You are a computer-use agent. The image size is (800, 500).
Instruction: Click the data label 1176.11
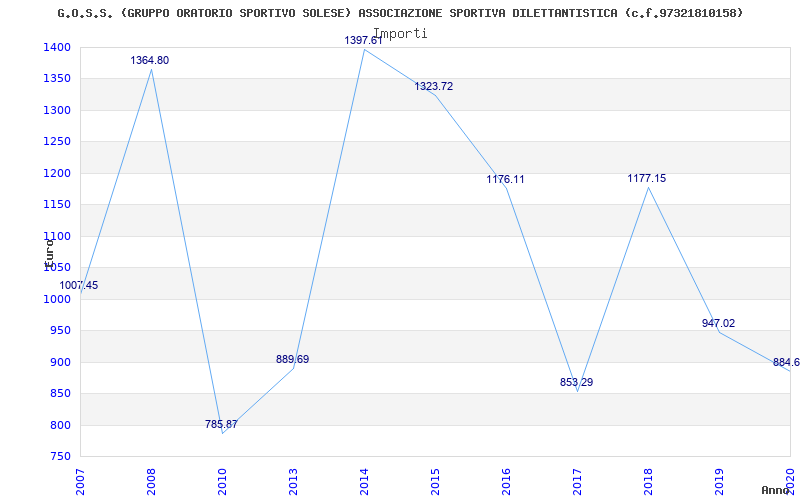click(x=505, y=180)
